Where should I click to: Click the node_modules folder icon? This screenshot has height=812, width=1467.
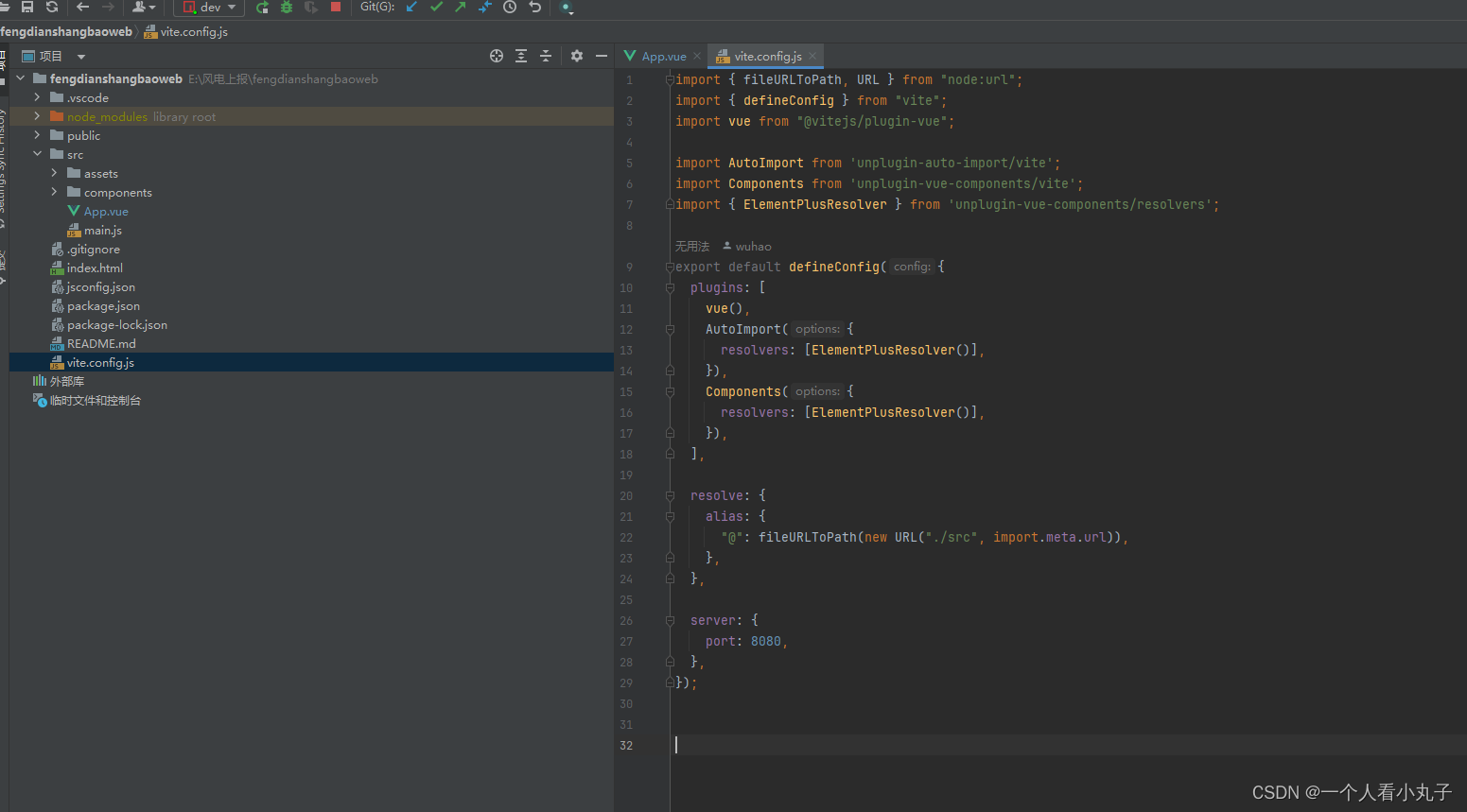point(57,116)
